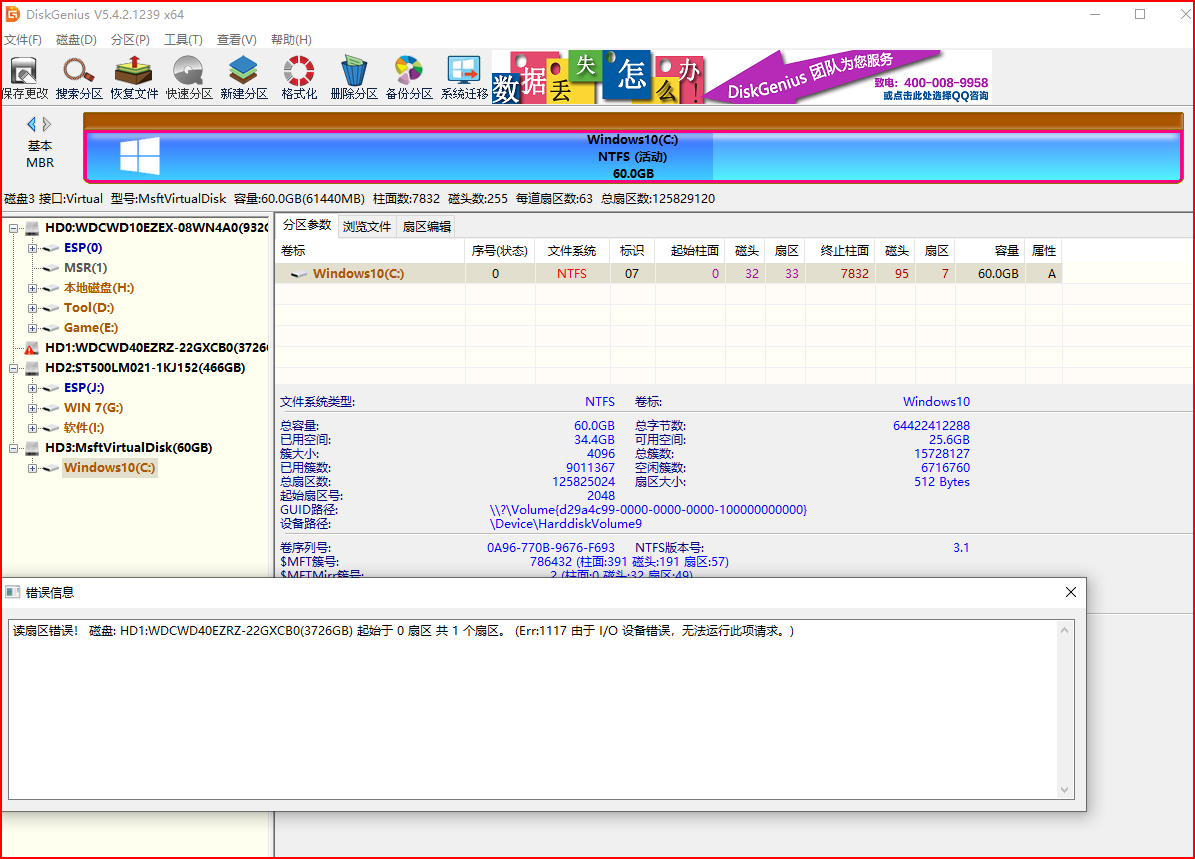This screenshot has height=859, width=1195.
Task: Open the 分区(P) menu
Action: [x=130, y=40]
